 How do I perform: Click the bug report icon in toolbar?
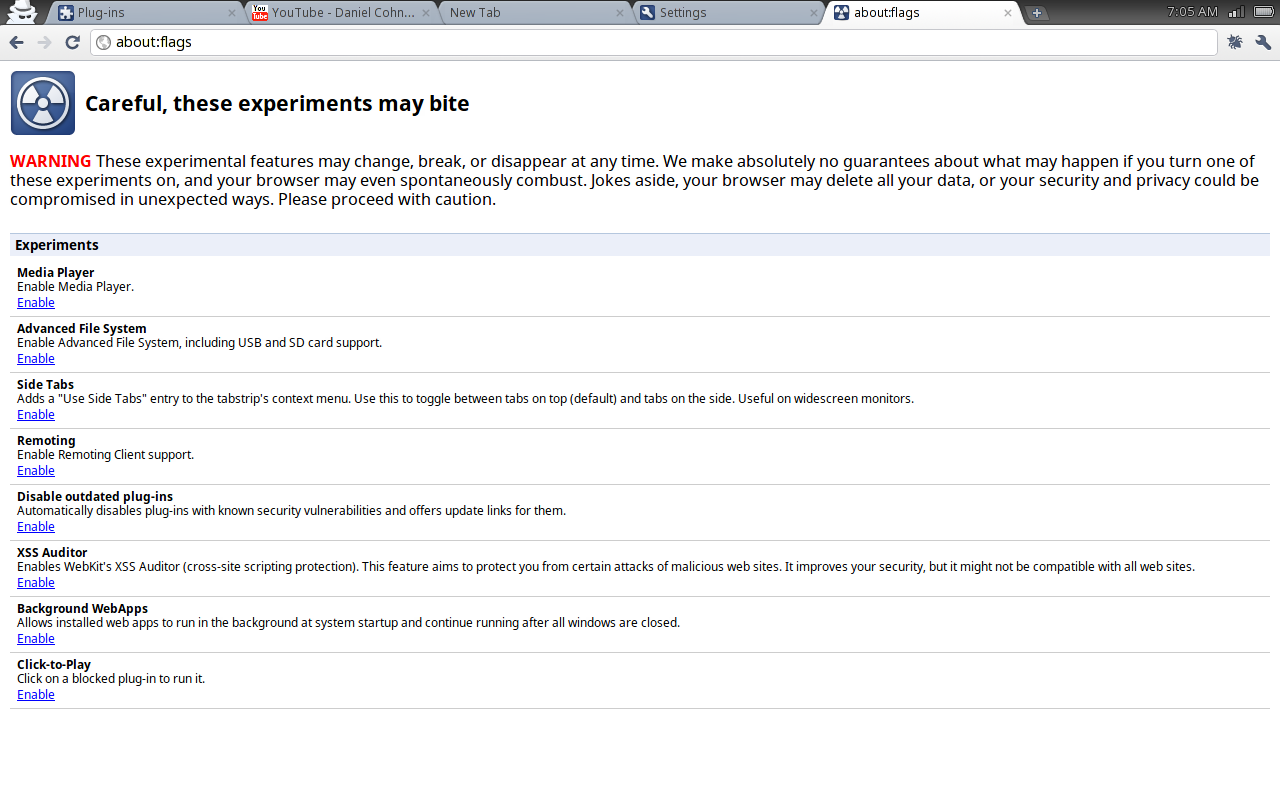tap(1235, 42)
